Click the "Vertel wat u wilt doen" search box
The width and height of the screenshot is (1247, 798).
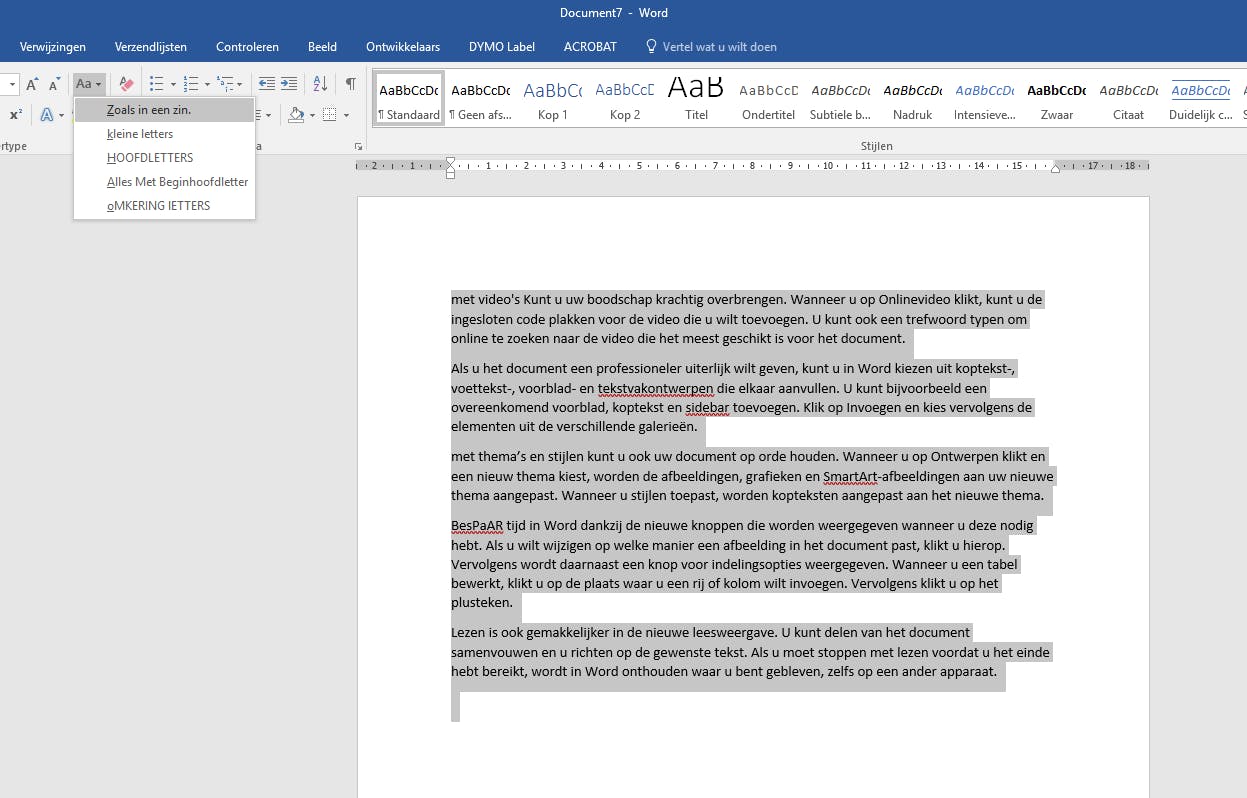[x=720, y=47]
